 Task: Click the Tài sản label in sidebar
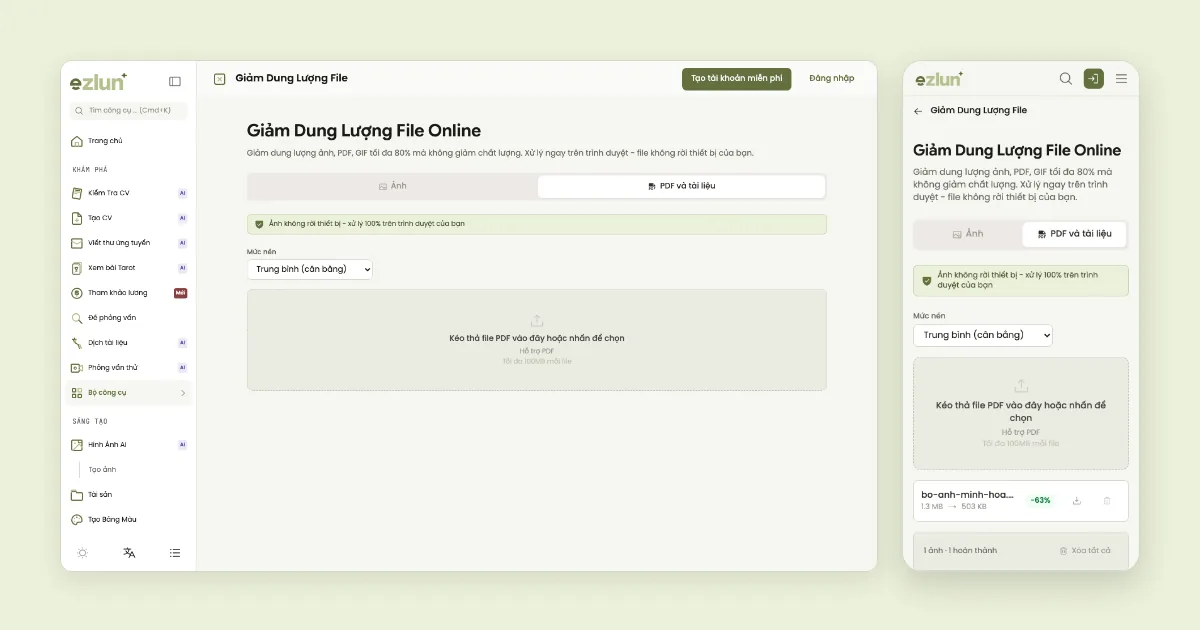pyautogui.click(x=100, y=494)
